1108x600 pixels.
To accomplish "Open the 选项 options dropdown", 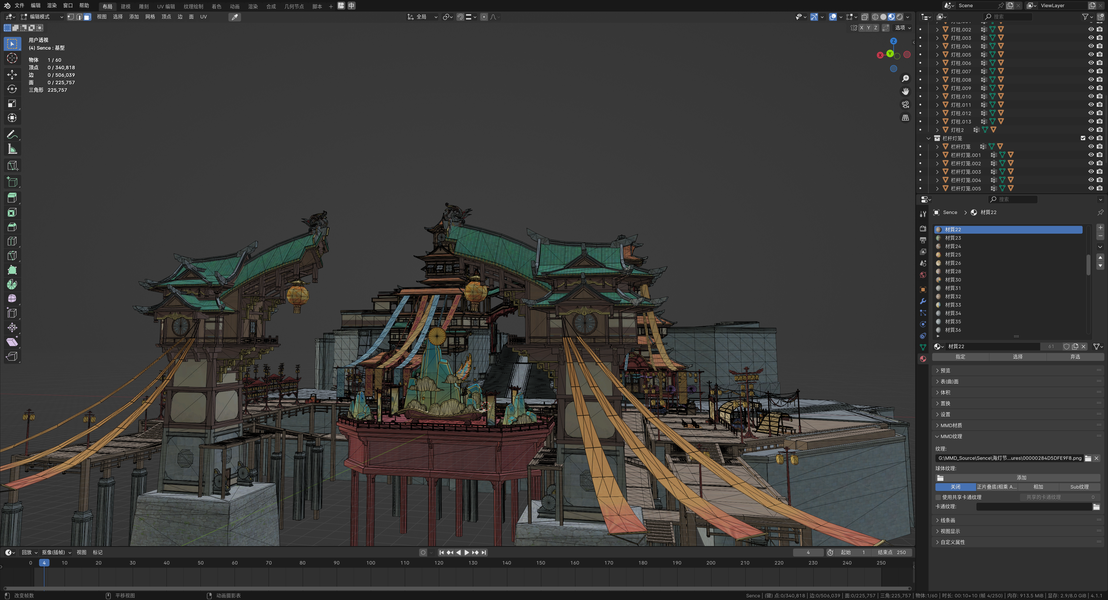I will tap(902, 28).
